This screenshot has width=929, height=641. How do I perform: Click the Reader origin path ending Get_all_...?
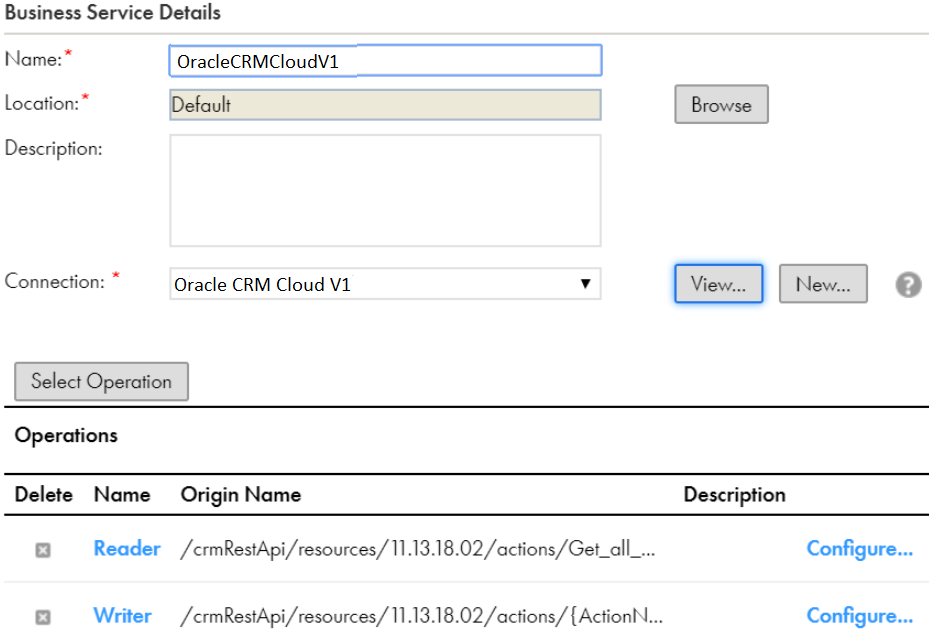pos(418,549)
